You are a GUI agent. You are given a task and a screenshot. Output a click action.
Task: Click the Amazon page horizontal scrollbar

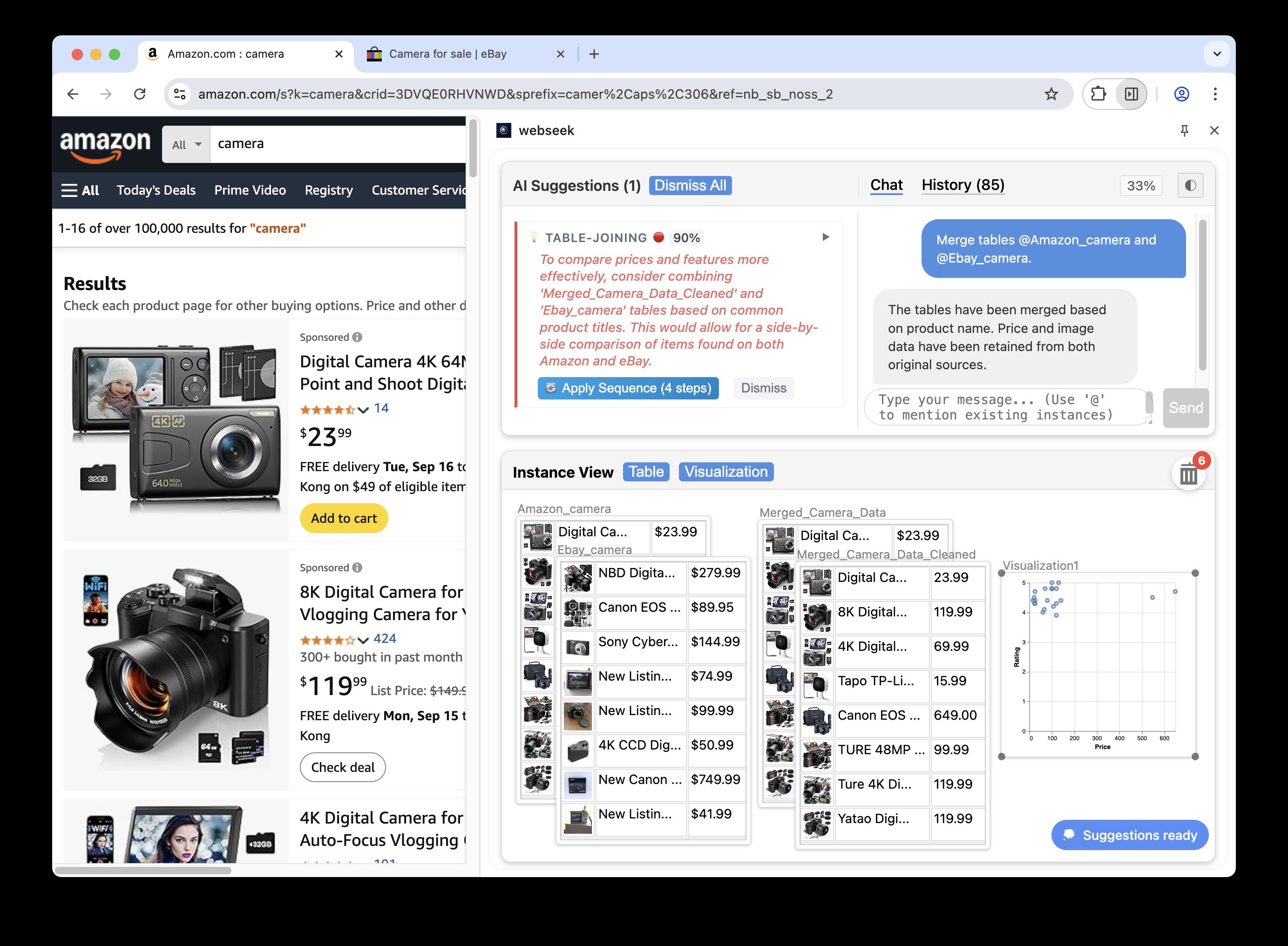coord(143,871)
